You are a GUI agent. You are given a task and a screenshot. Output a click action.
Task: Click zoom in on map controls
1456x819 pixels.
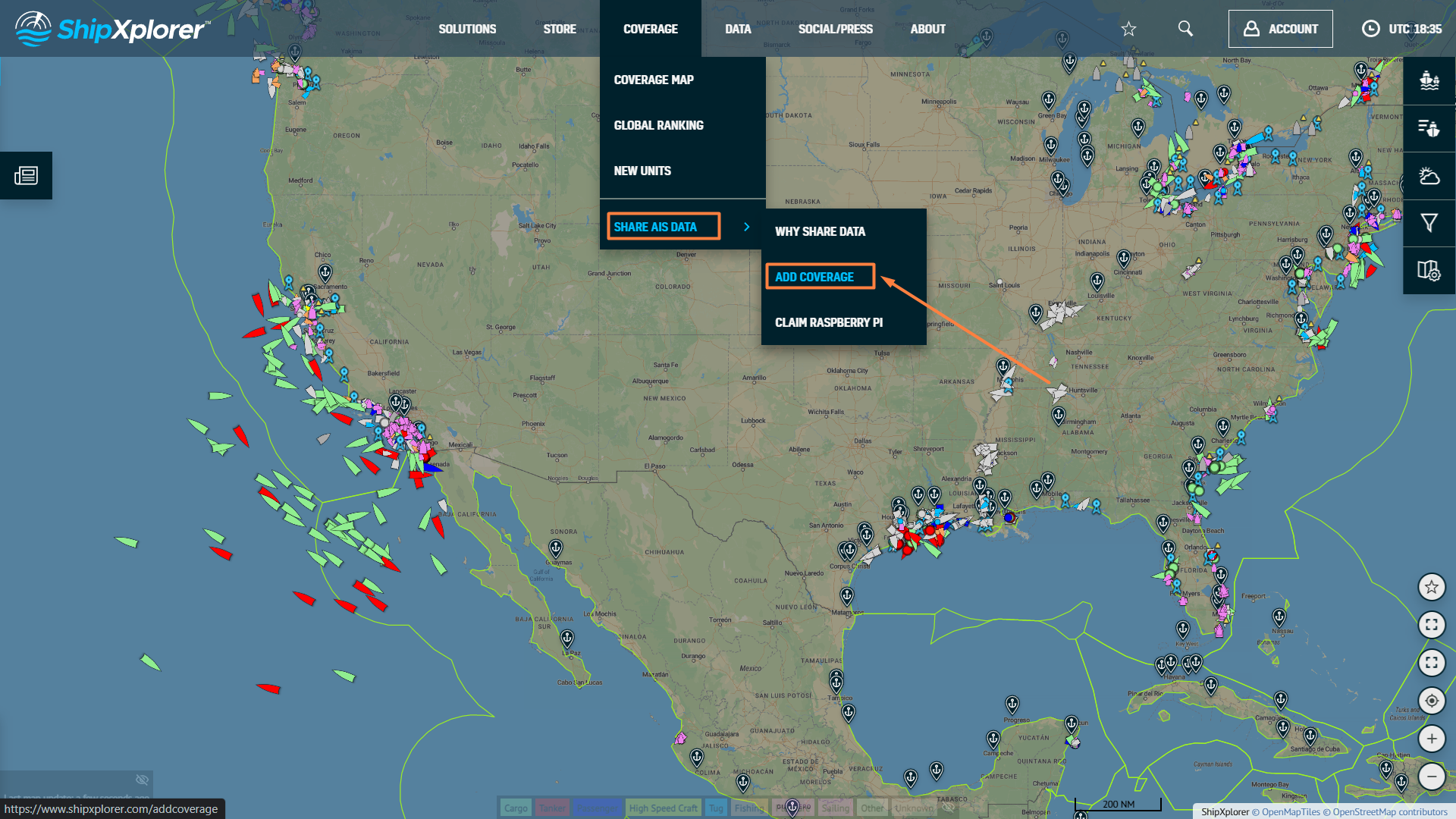point(1431,739)
